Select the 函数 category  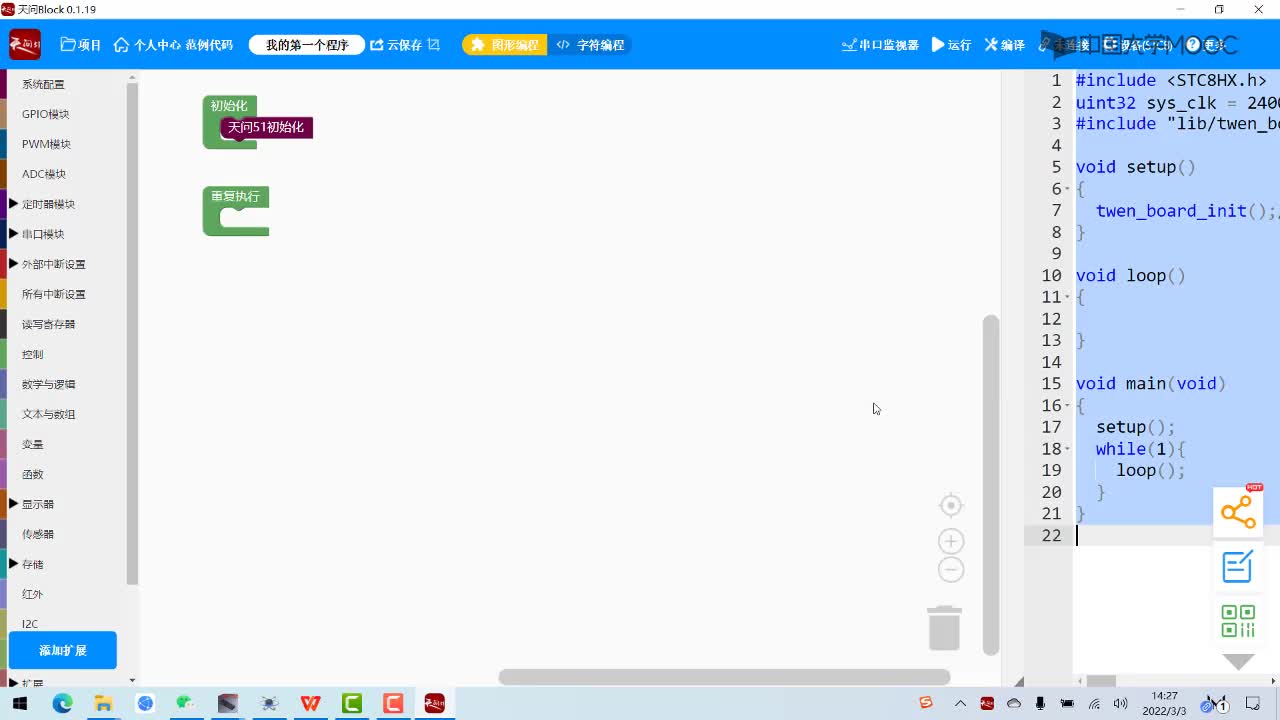32,474
